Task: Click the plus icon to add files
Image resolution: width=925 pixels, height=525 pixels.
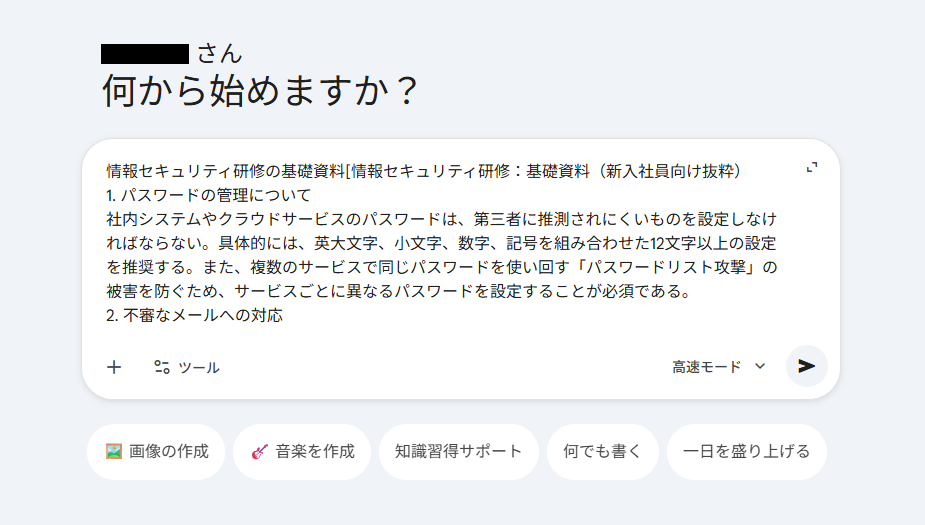Action: (x=114, y=367)
